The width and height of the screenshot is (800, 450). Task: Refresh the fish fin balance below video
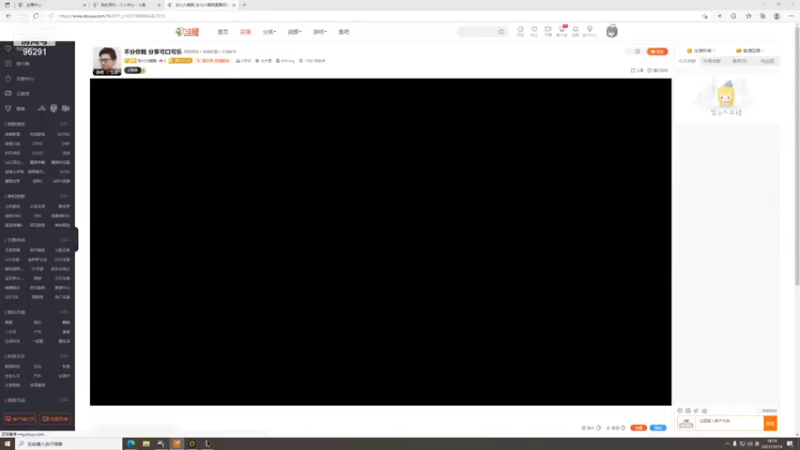pos(623,428)
